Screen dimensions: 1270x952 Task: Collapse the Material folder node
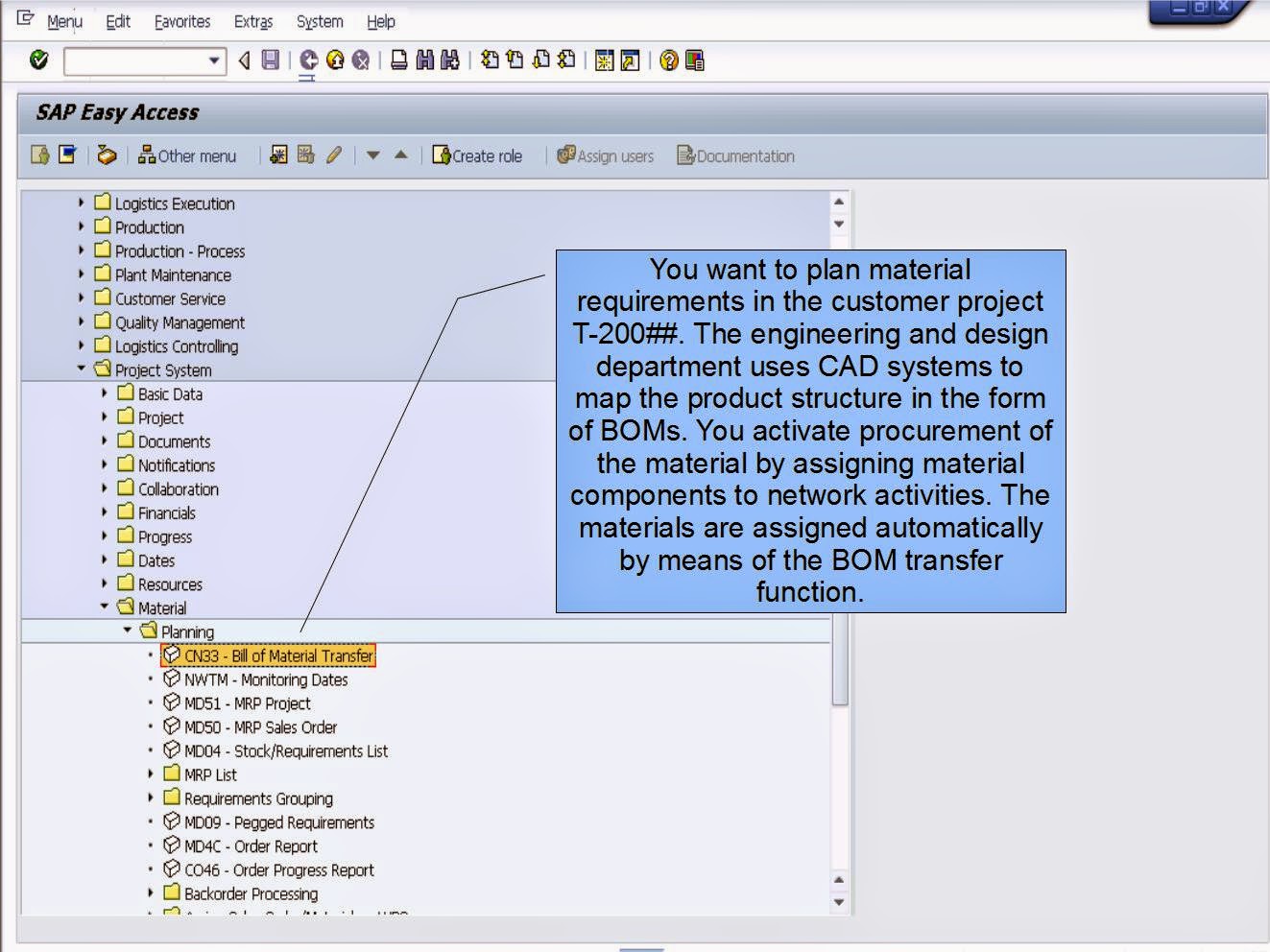(x=106, y=607)
